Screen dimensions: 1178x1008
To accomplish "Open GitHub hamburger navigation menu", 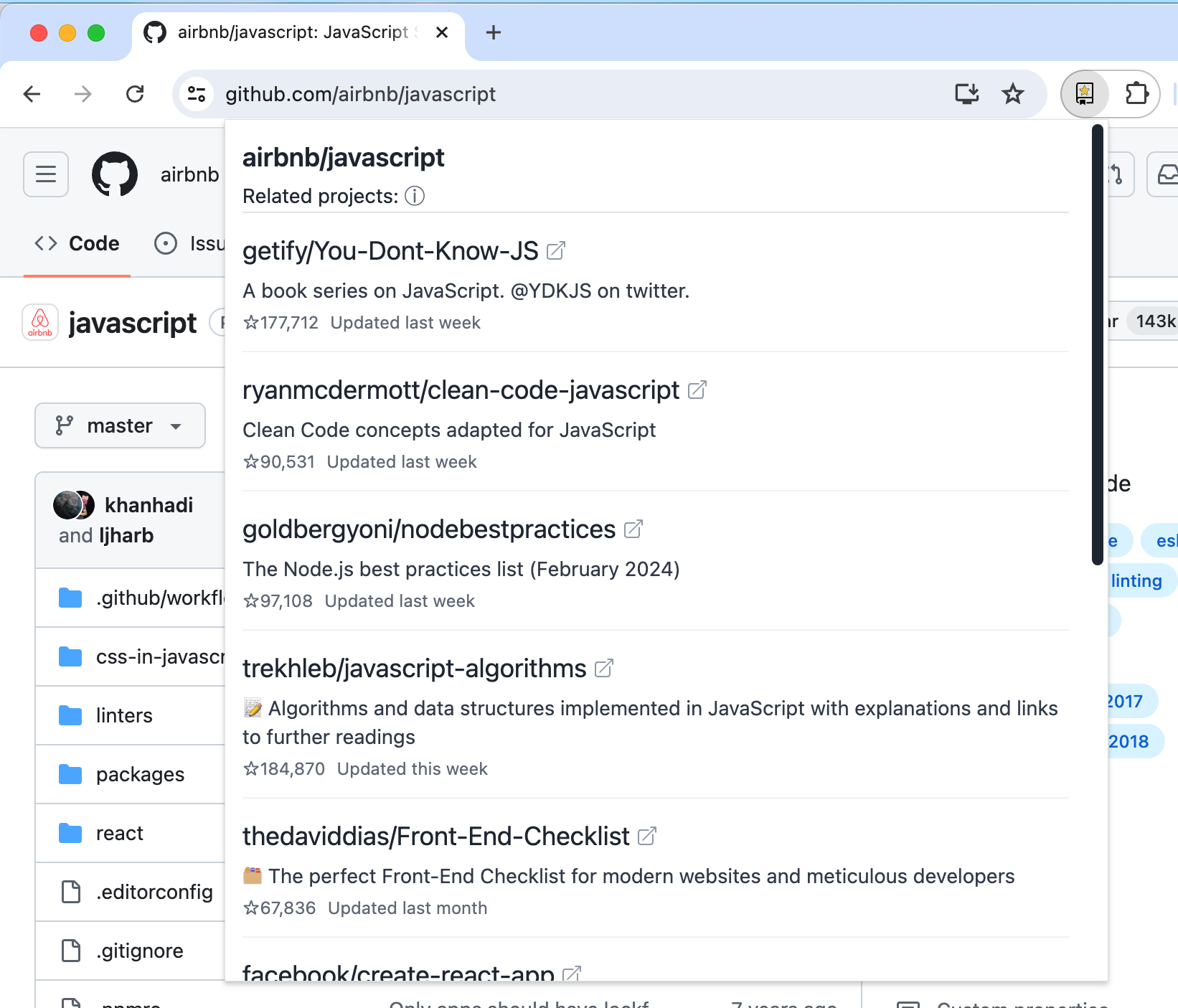I will click(x=46, y=174).
